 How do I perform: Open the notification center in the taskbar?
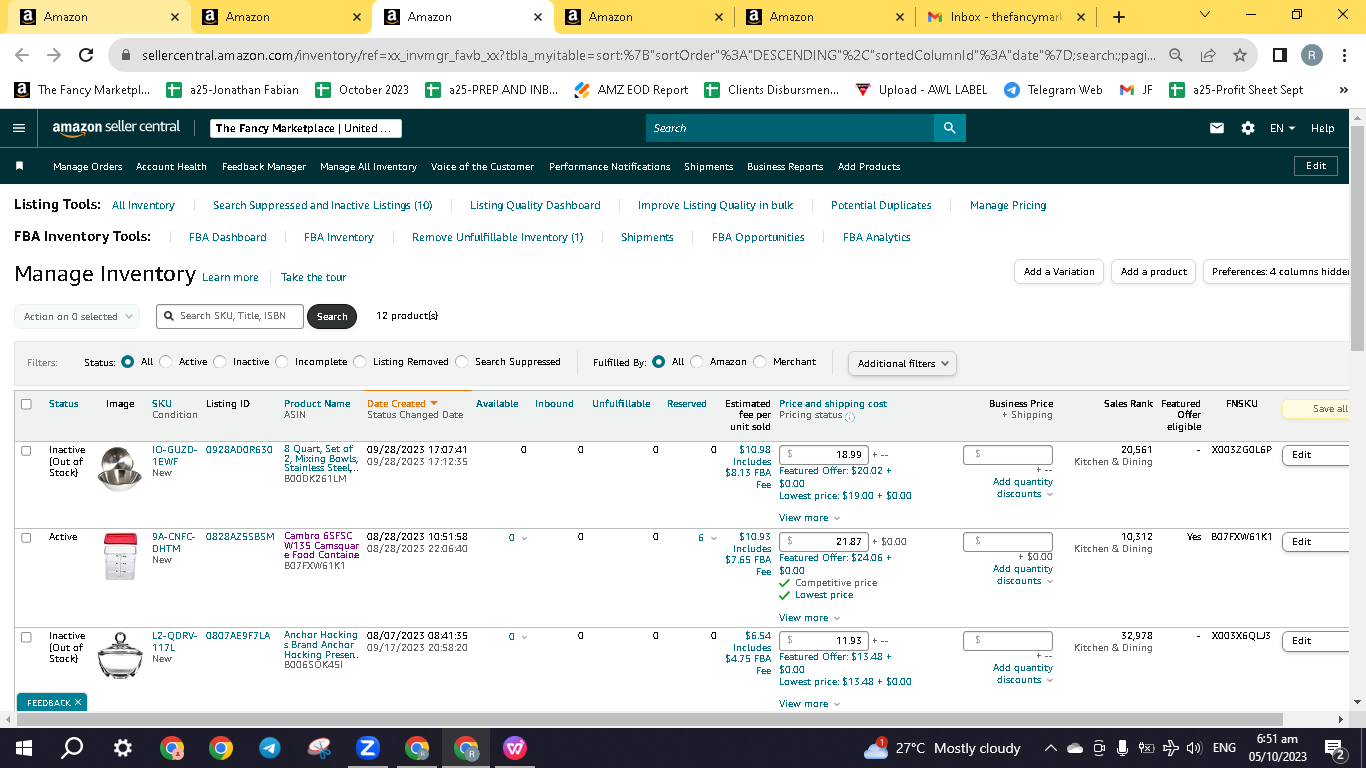tap(1334, 748)
